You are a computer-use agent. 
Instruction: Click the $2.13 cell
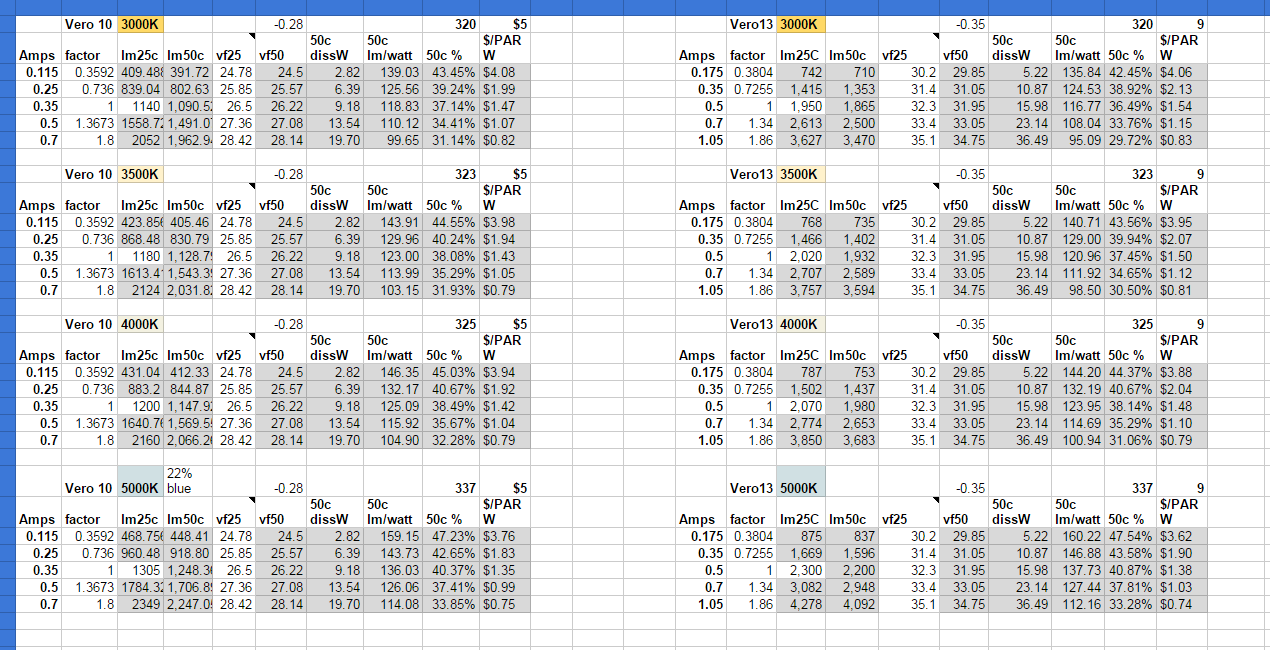coord(1183,89)
